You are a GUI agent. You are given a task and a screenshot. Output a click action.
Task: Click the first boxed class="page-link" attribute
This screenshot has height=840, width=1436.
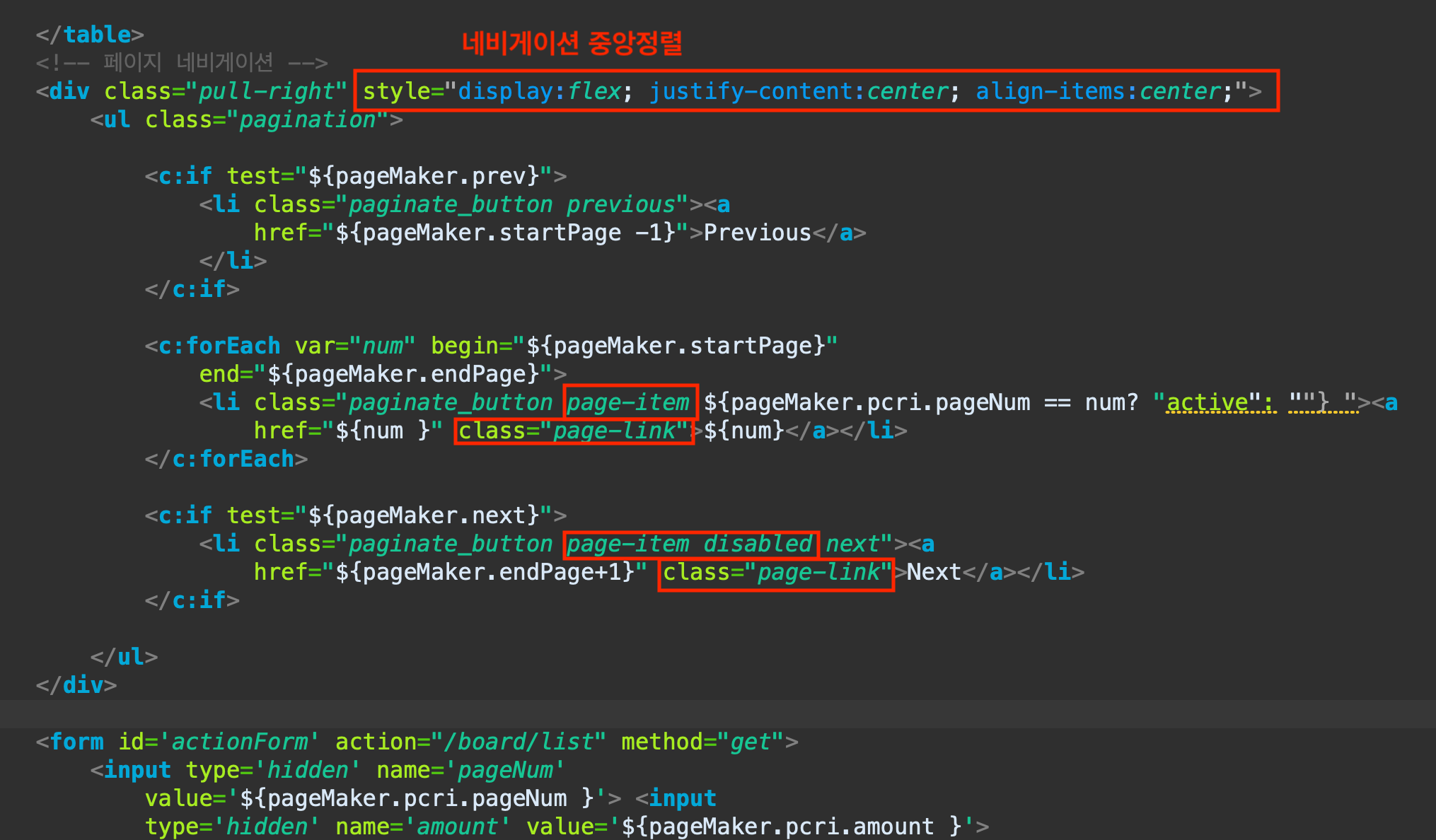[573, 431]
